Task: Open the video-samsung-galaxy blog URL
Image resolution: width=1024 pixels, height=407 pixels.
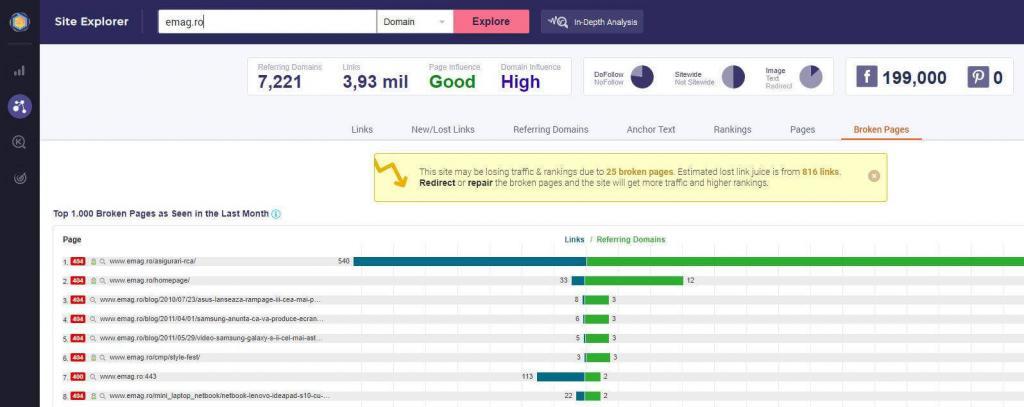Action: point(211,338)
